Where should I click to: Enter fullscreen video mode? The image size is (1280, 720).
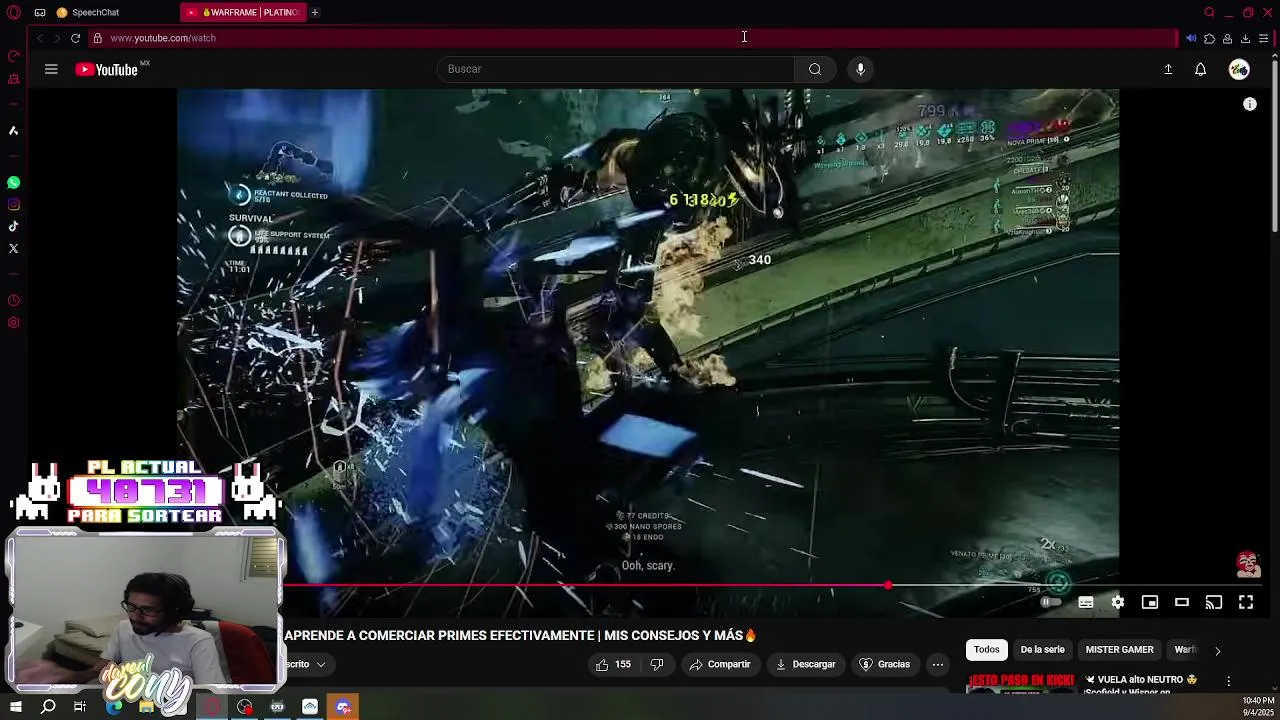[1245, 602]
